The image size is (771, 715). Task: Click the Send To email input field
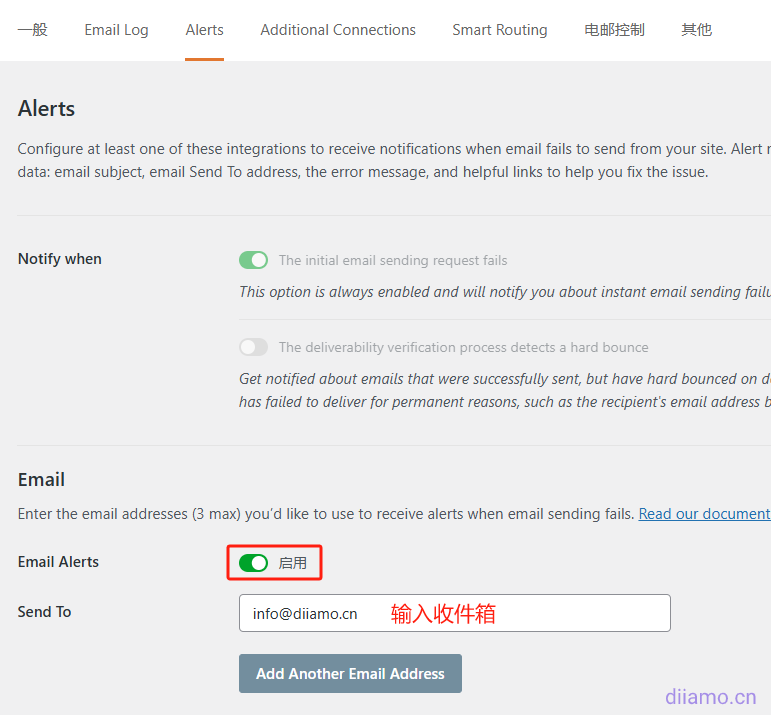(x=454, y=613)
